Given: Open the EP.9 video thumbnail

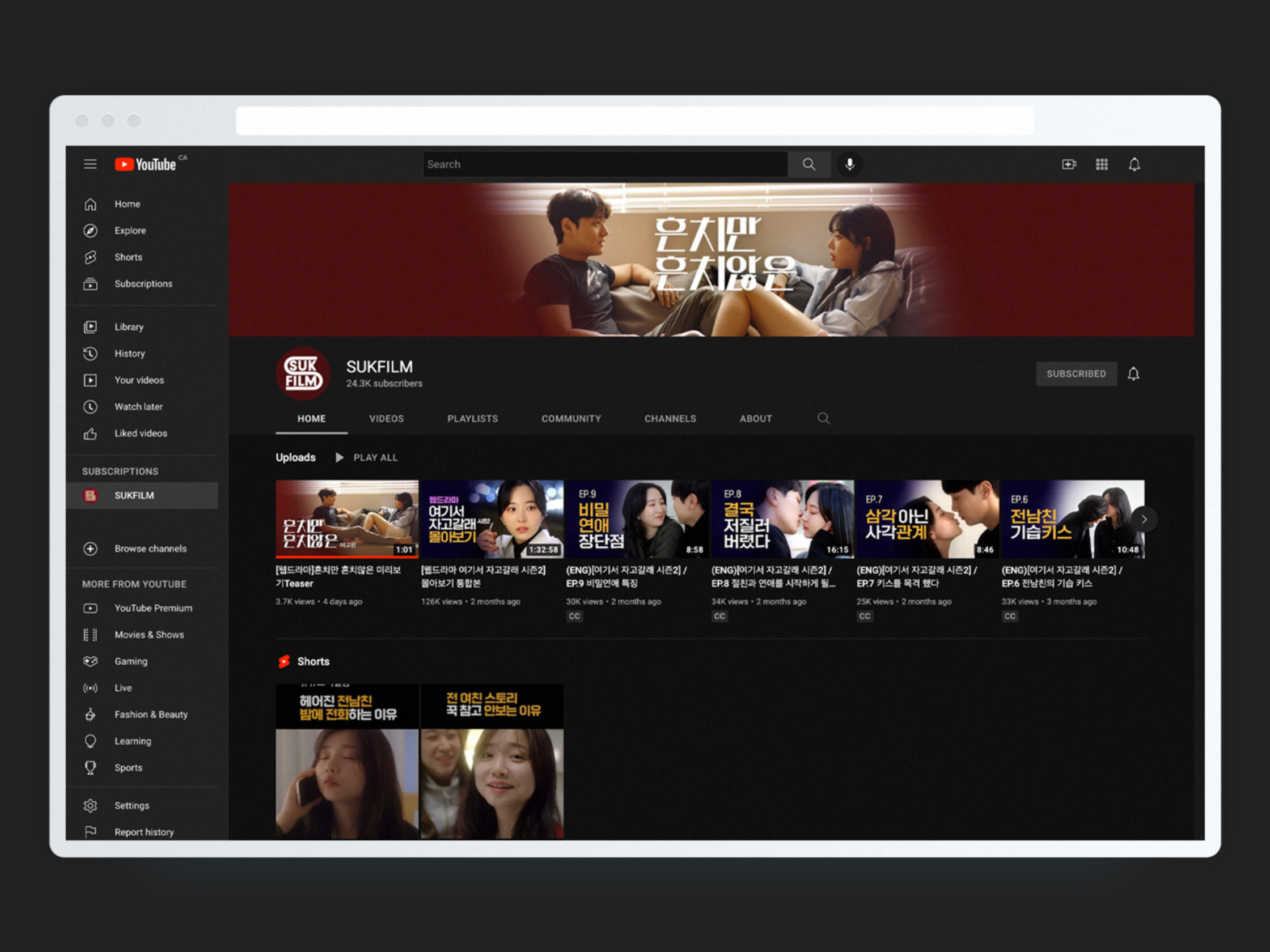Looking at the screenshot, I should coord(637,519).
